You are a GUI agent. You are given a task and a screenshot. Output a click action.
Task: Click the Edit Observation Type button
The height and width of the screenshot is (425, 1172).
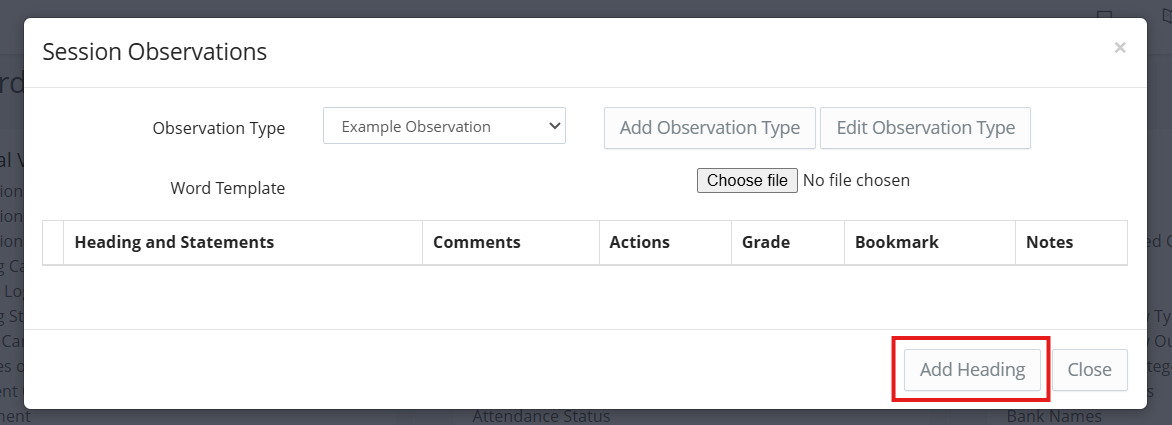click(925, 128)
